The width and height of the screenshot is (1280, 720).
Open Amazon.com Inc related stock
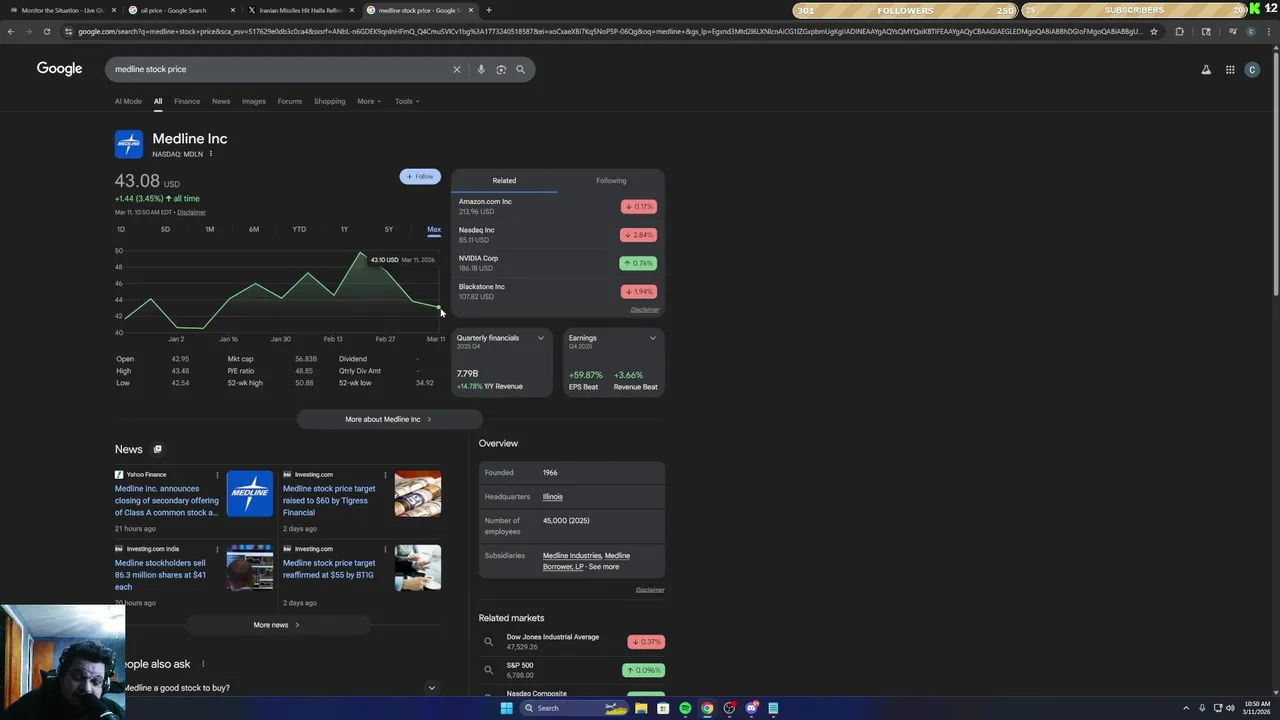(558, 206)
